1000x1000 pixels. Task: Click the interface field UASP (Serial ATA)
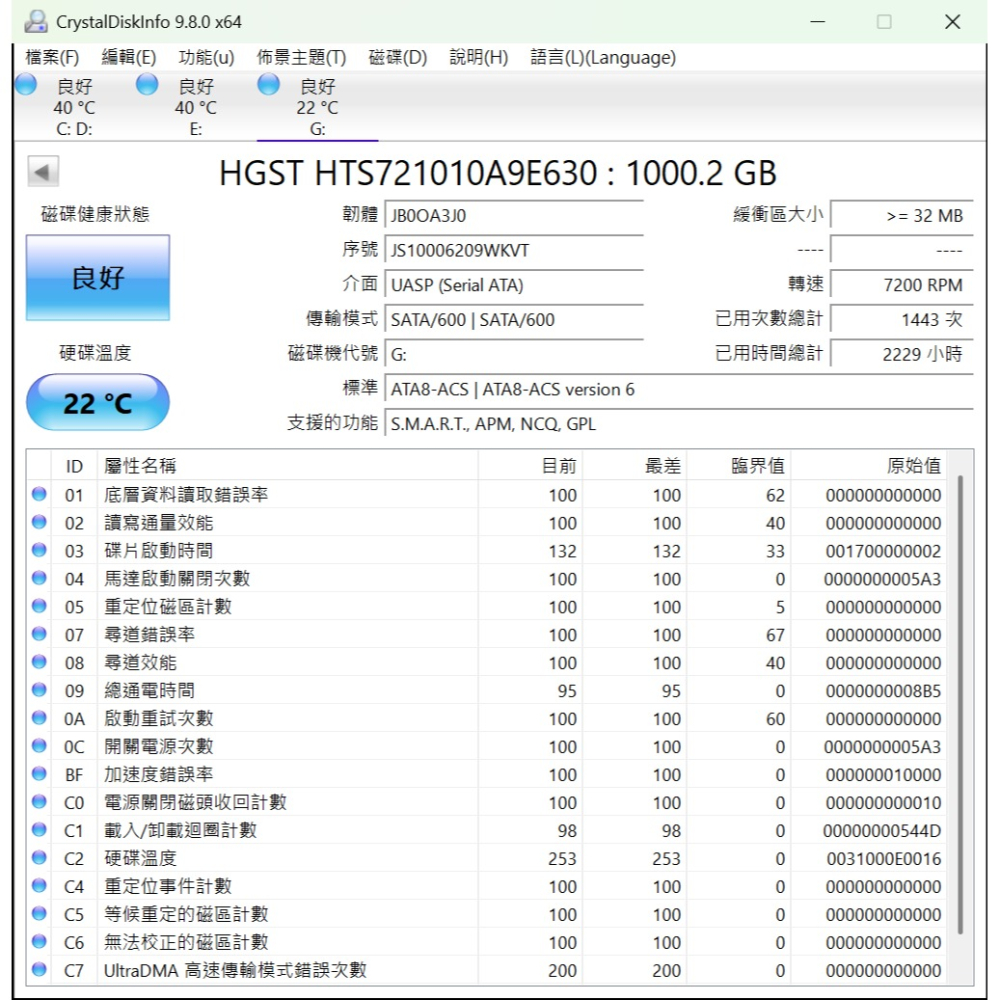(513, 284)
